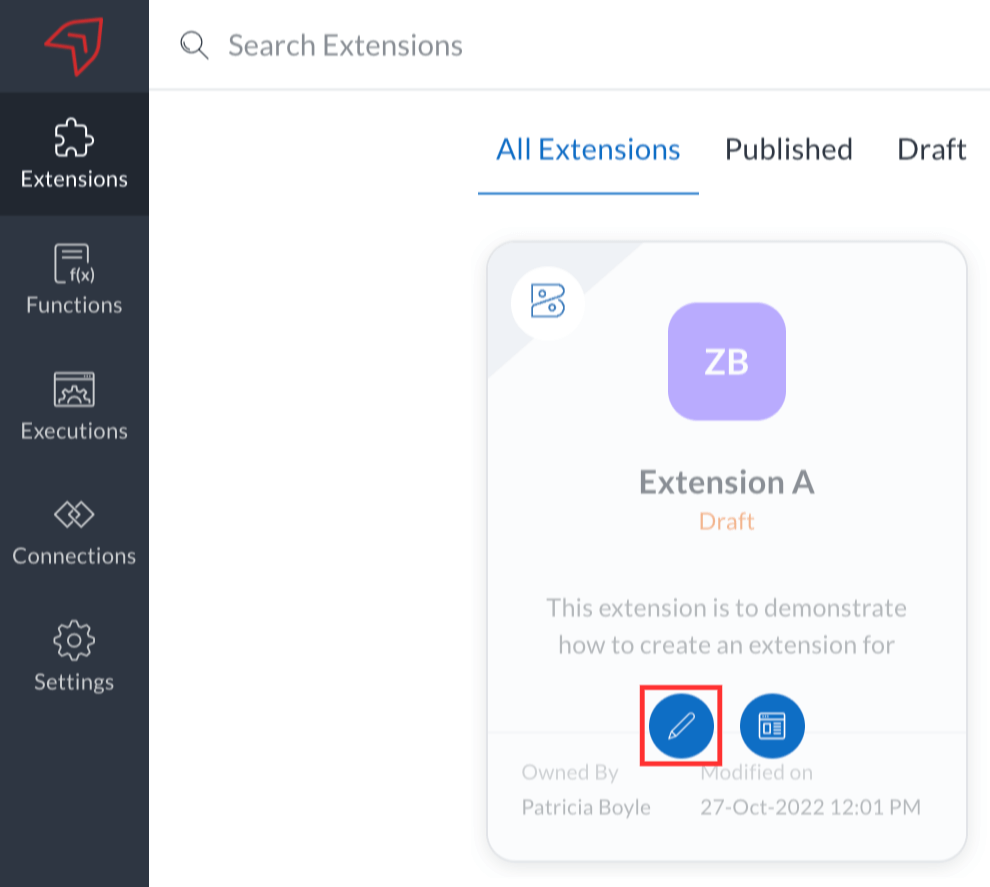The width and height of the screenshot is (990, 887).
Task: Open Settings from the sidebar
Action: tap(74, 656)
